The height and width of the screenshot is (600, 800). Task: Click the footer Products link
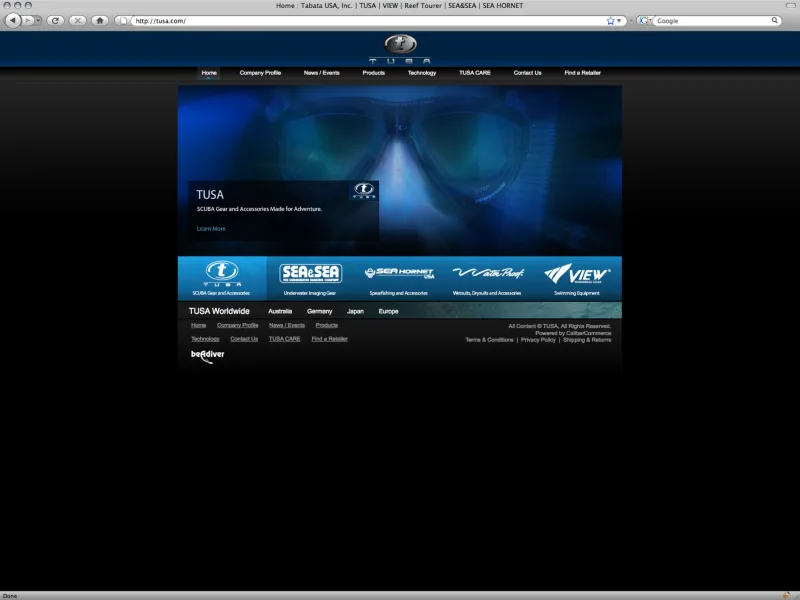[x=327, y=325]
